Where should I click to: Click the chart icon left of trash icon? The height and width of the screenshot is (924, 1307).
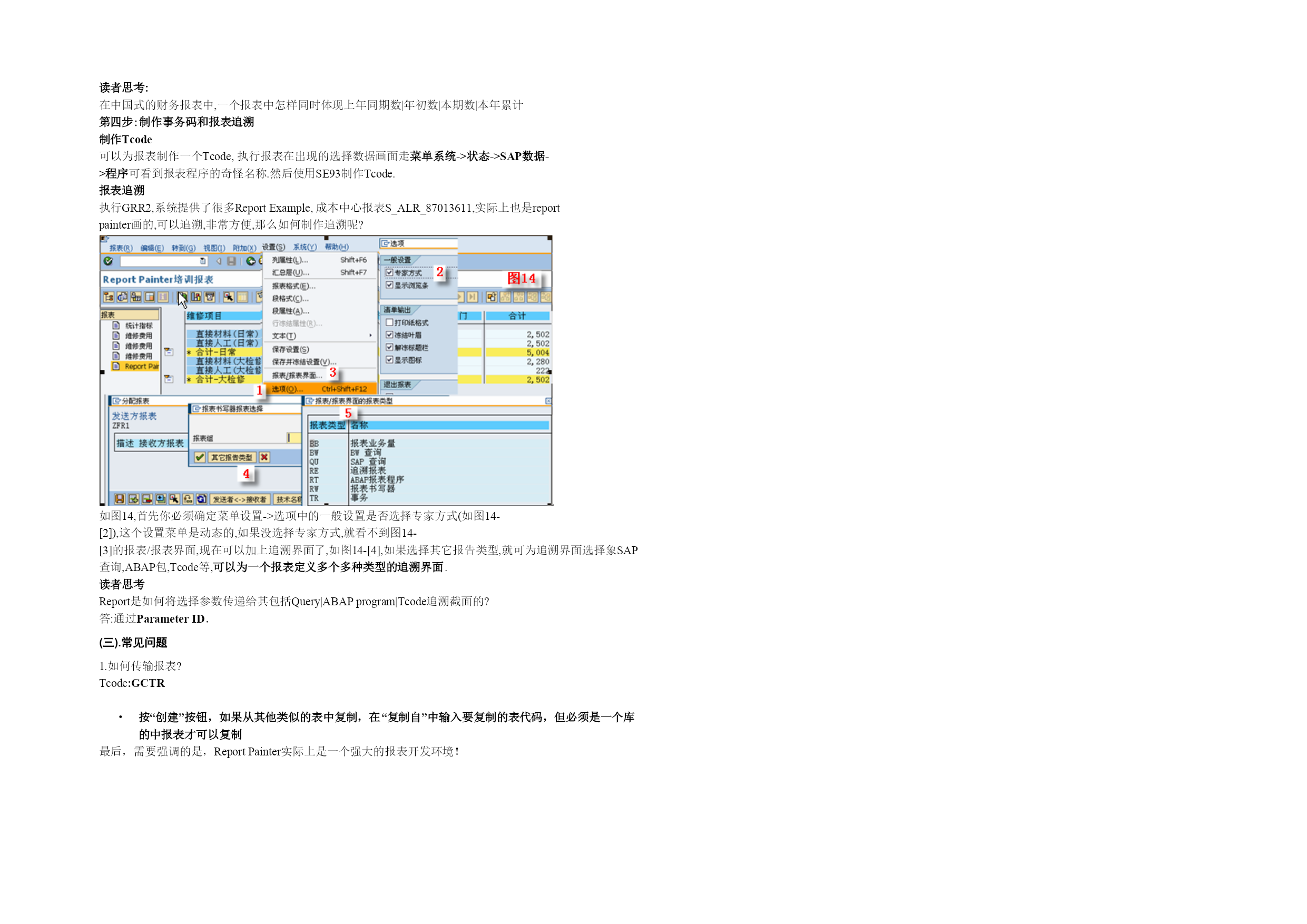click(x=196, y=297)
